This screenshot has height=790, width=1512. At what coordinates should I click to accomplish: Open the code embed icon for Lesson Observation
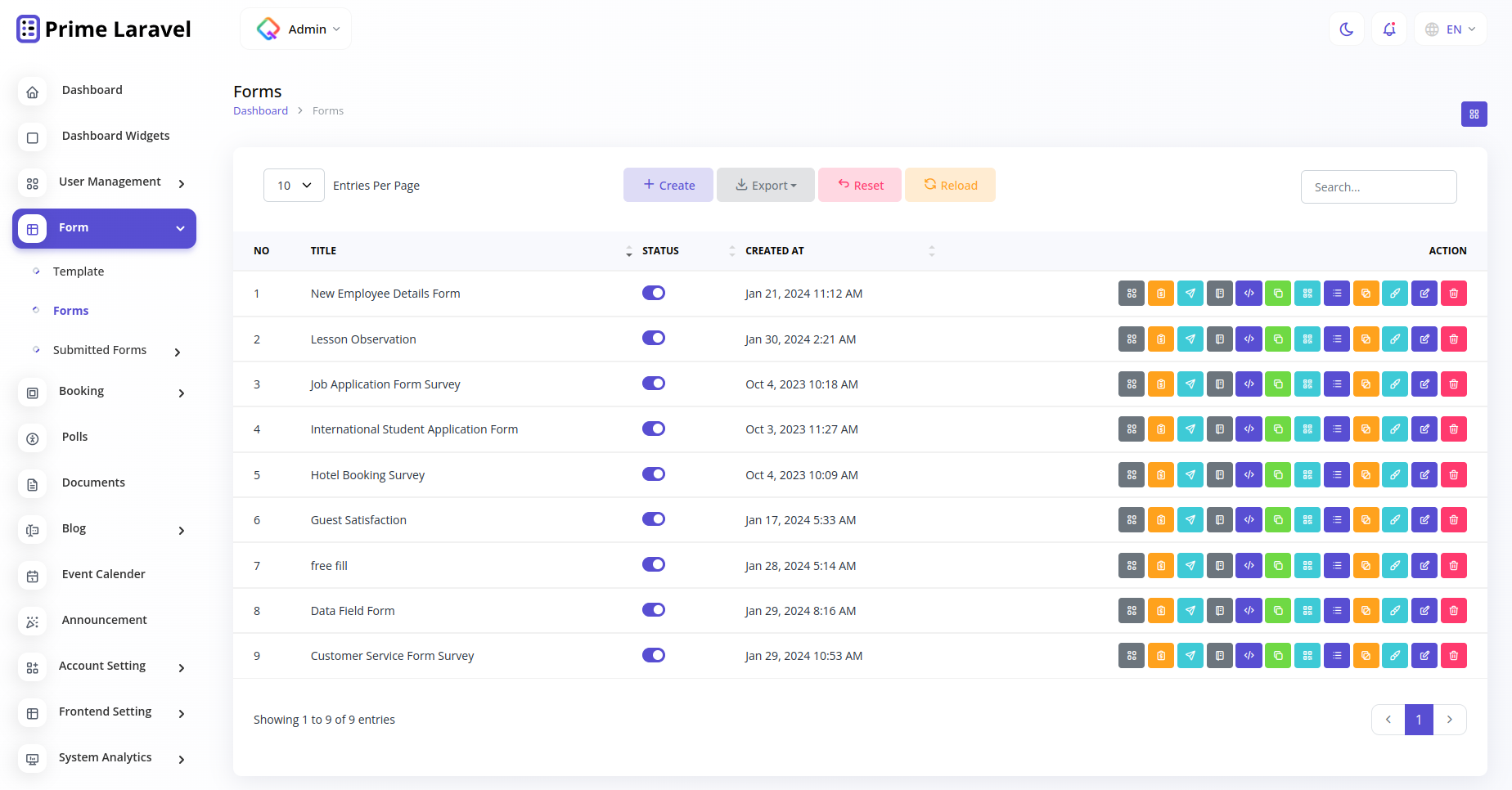tap(1249, 339)
